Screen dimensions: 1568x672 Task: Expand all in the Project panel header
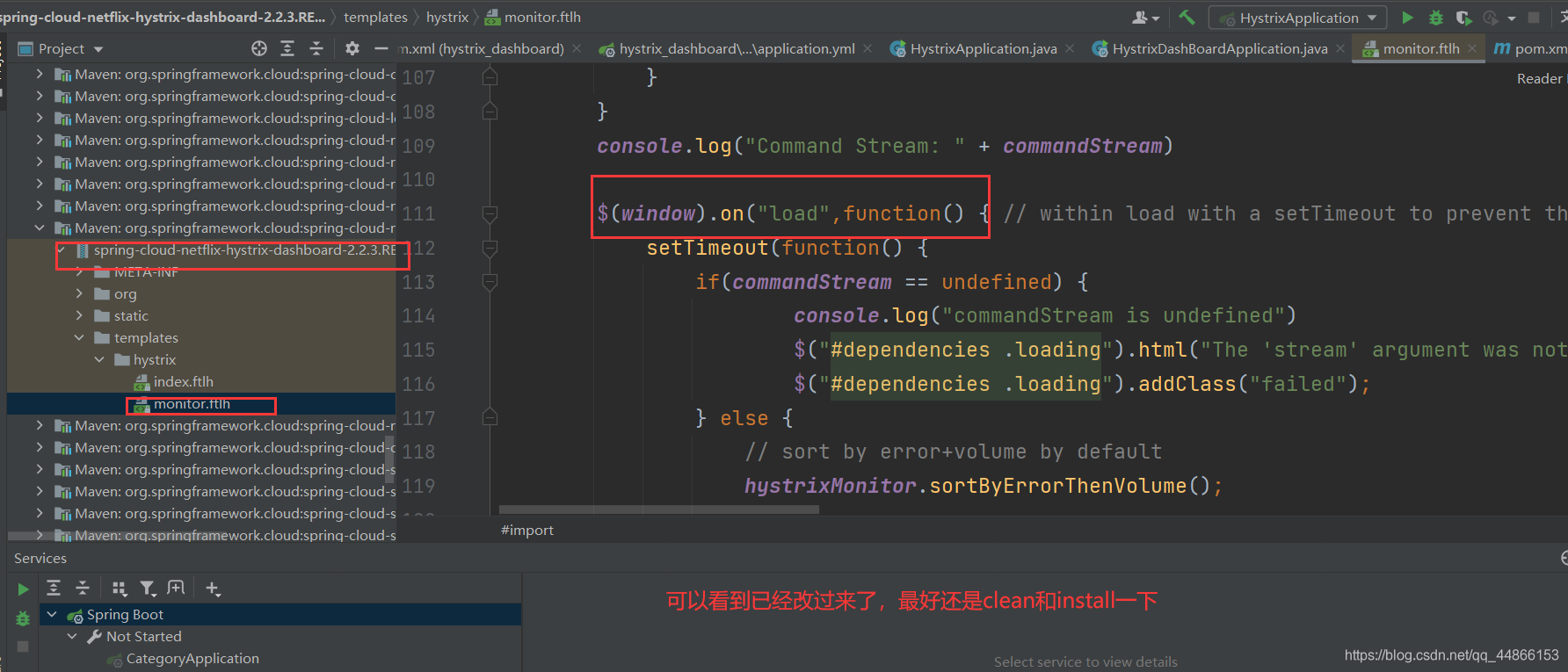coord(287,48)
